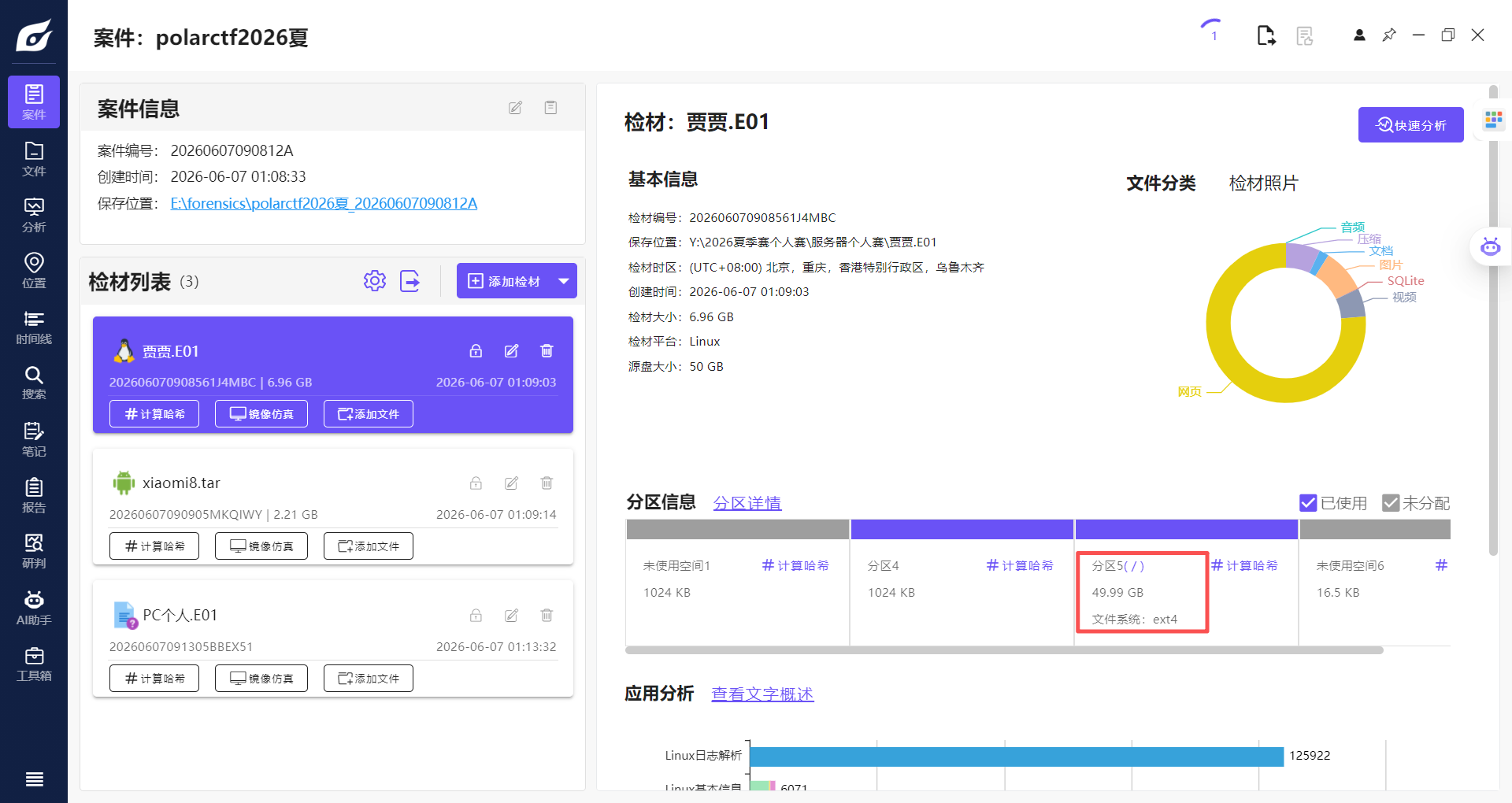Click 添加文件 for xiaomi8.tar
Screen dimensions: 1512x803
coord(369,546)
